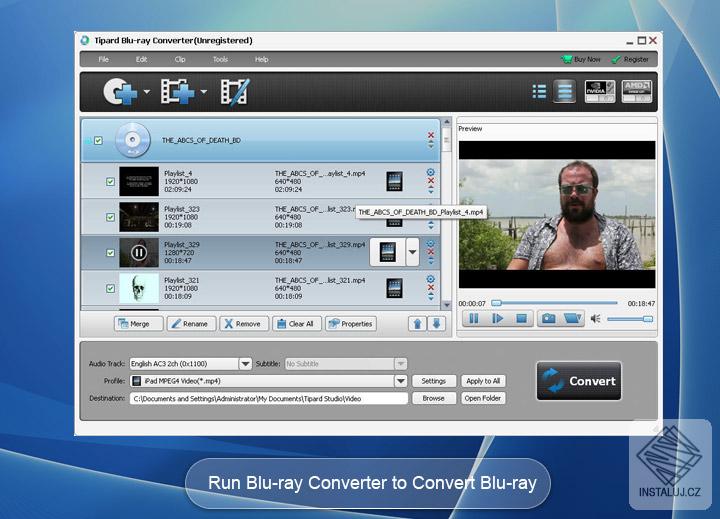
Task: Pause the preview playback
Action: [474, 318]
